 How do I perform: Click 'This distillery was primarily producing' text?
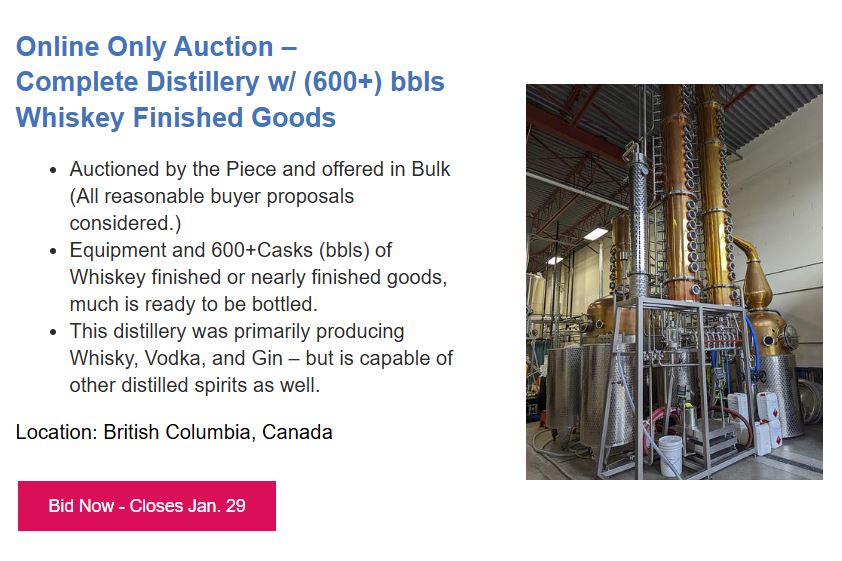tap(237, 331)
